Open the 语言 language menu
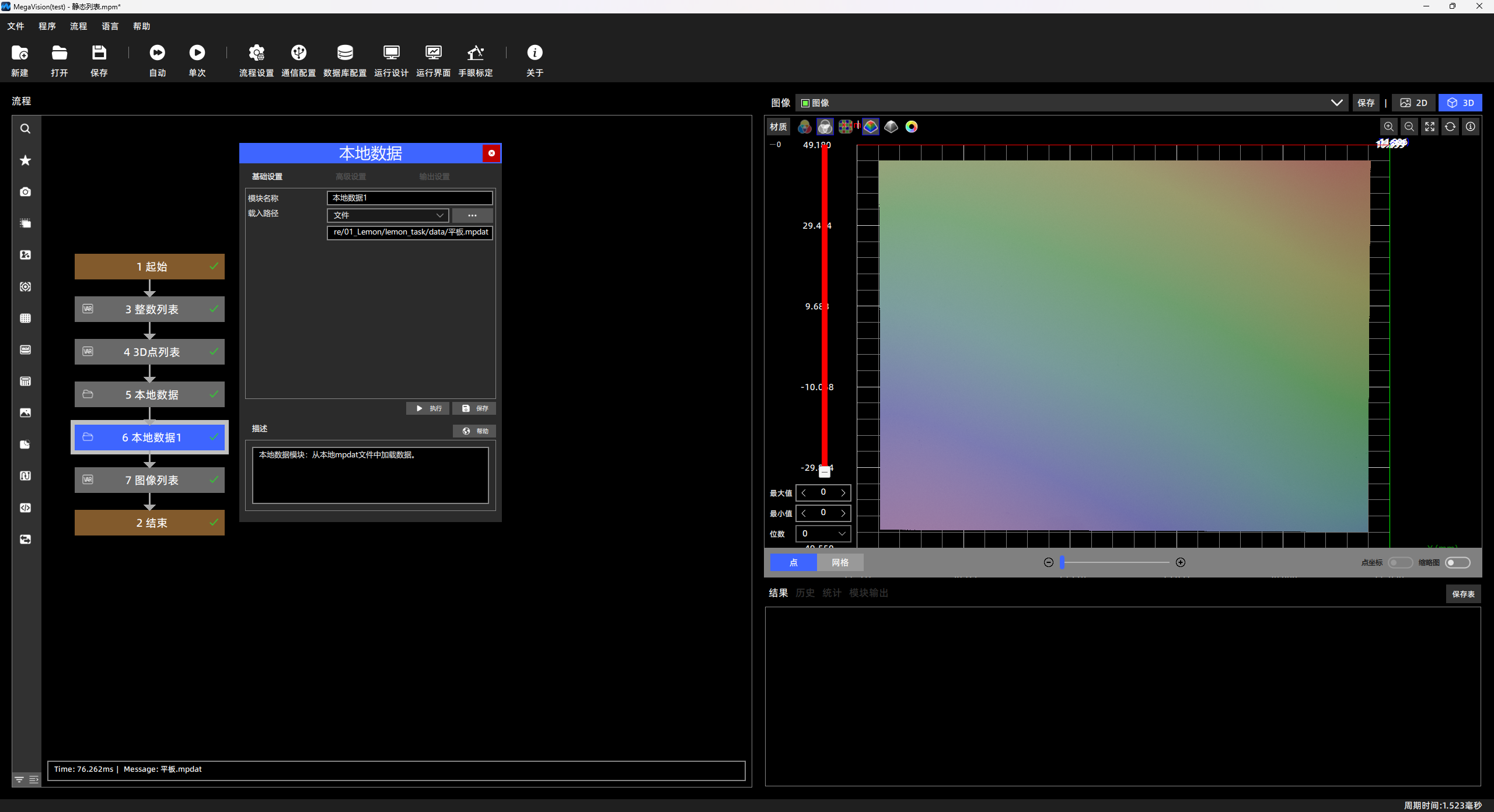This screenshot has height=812, width=1494. [110, 26]
